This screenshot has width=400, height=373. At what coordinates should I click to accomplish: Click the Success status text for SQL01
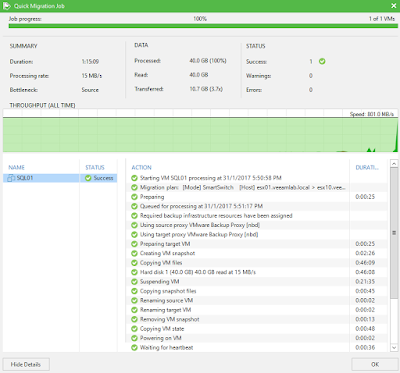click(103, 178)
